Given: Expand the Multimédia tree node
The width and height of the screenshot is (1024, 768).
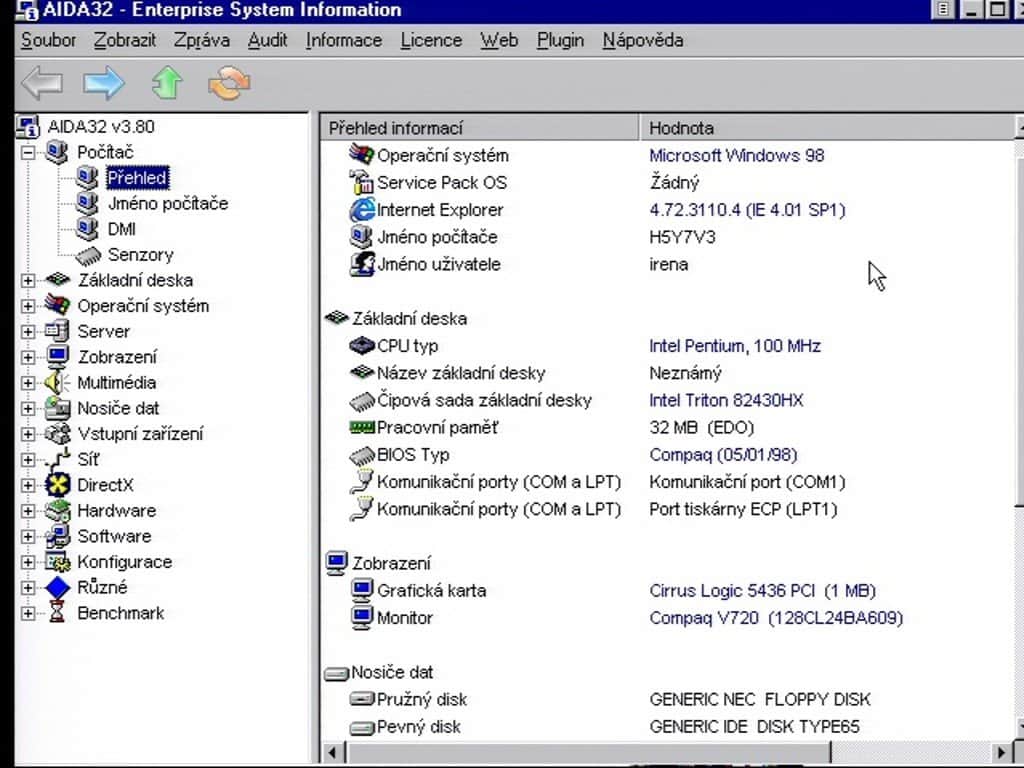Looking at the screenshot, I should [x=28, y=383].
